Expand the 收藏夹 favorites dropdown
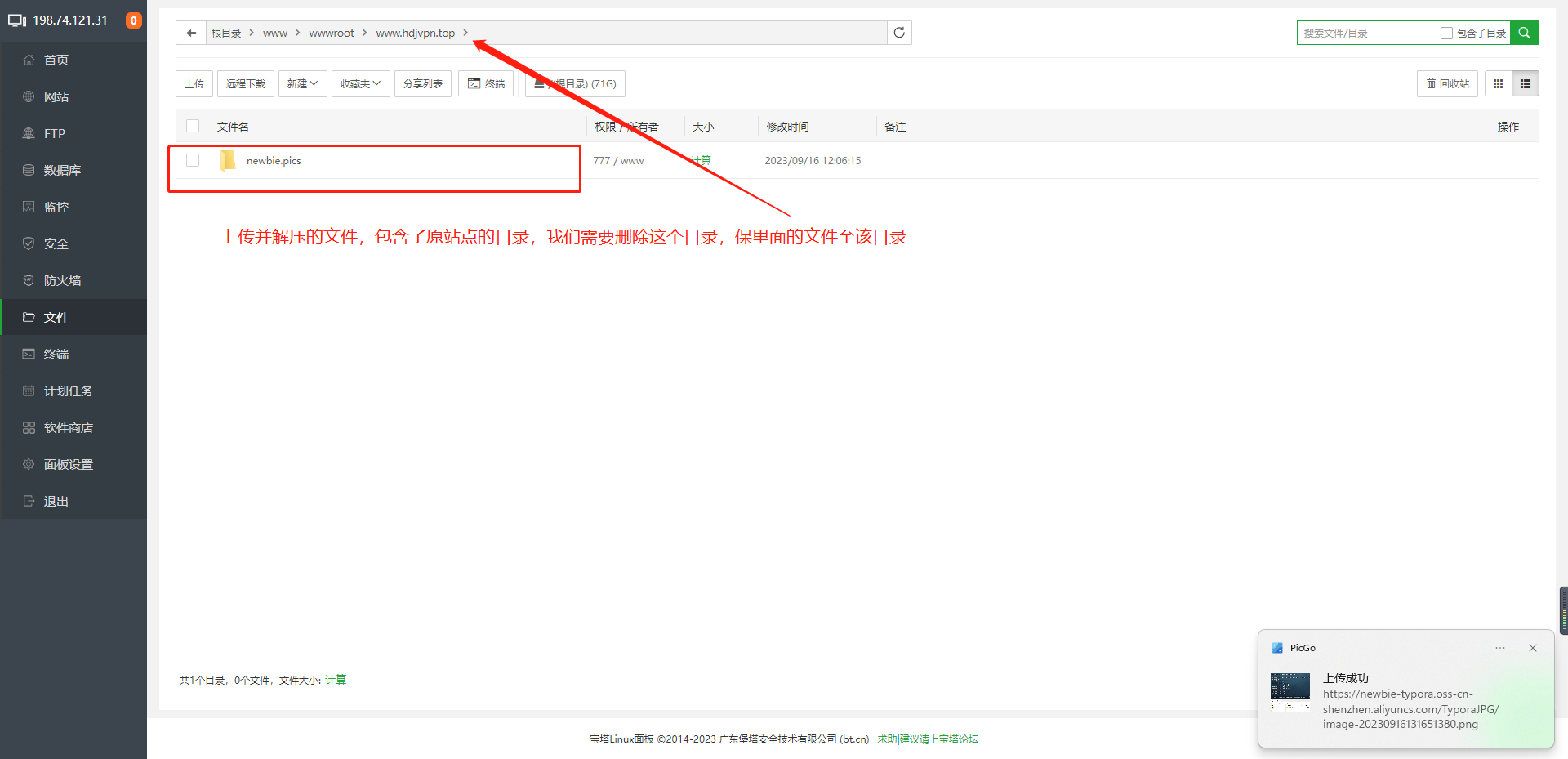1568x759 pixels. (361, 83)
